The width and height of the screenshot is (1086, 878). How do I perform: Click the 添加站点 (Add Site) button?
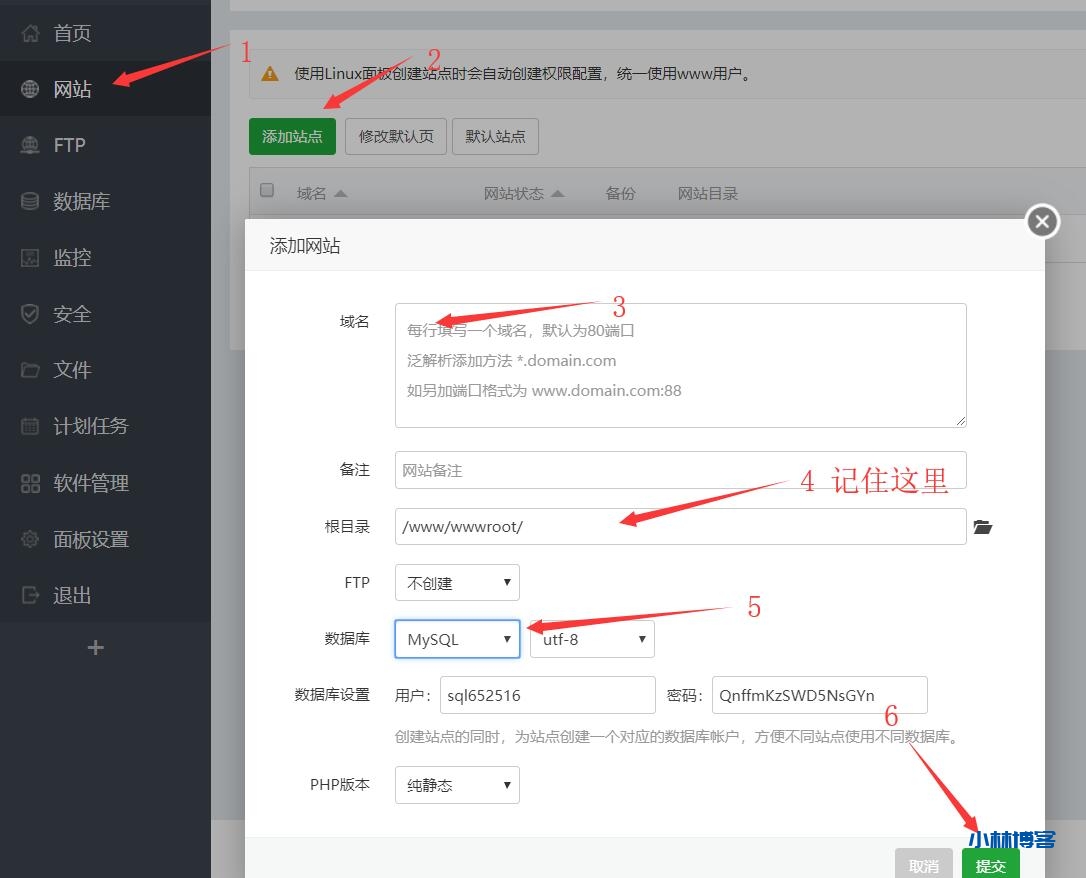[x=292, y=136]
